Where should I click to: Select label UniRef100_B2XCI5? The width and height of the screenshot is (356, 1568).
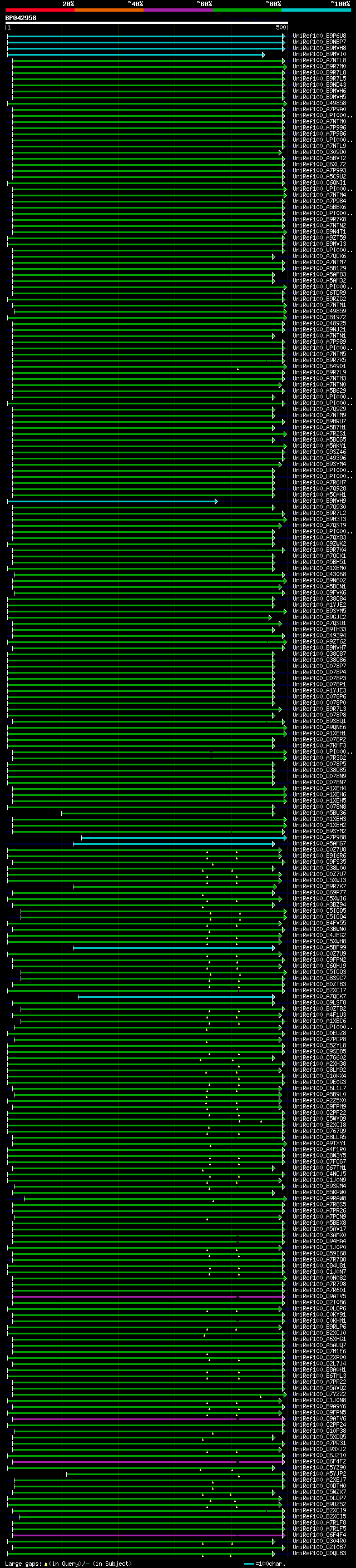(319, 1517)
